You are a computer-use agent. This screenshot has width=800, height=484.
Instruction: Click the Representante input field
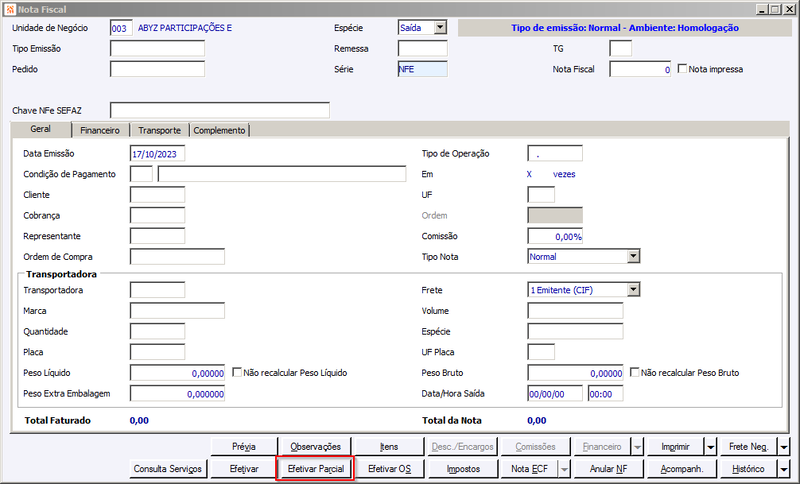pos(158,236)
